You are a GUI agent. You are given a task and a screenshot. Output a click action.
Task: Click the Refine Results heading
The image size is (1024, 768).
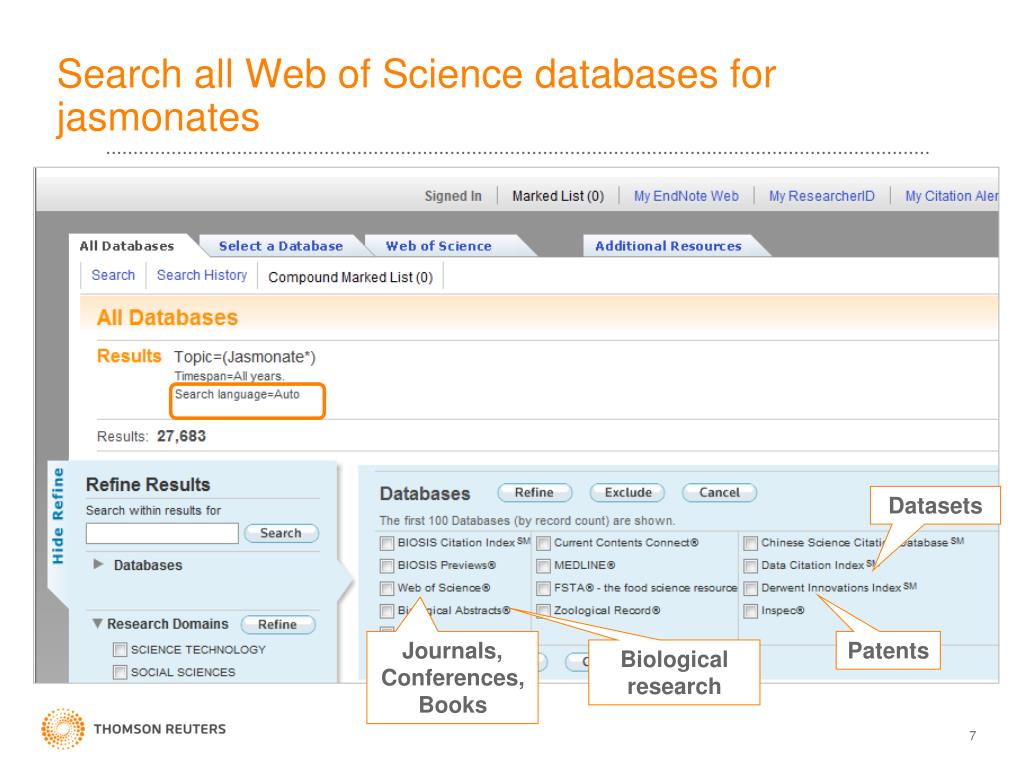click(148, 485)
